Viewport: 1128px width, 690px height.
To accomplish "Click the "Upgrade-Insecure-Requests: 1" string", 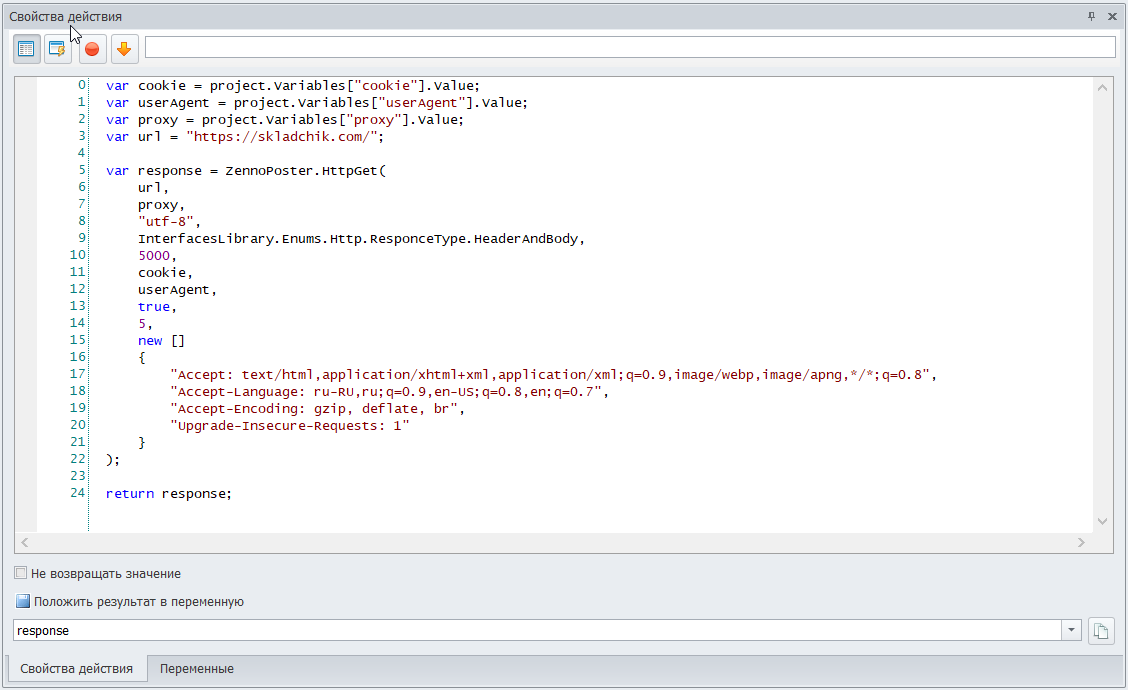I will point(290,426).
